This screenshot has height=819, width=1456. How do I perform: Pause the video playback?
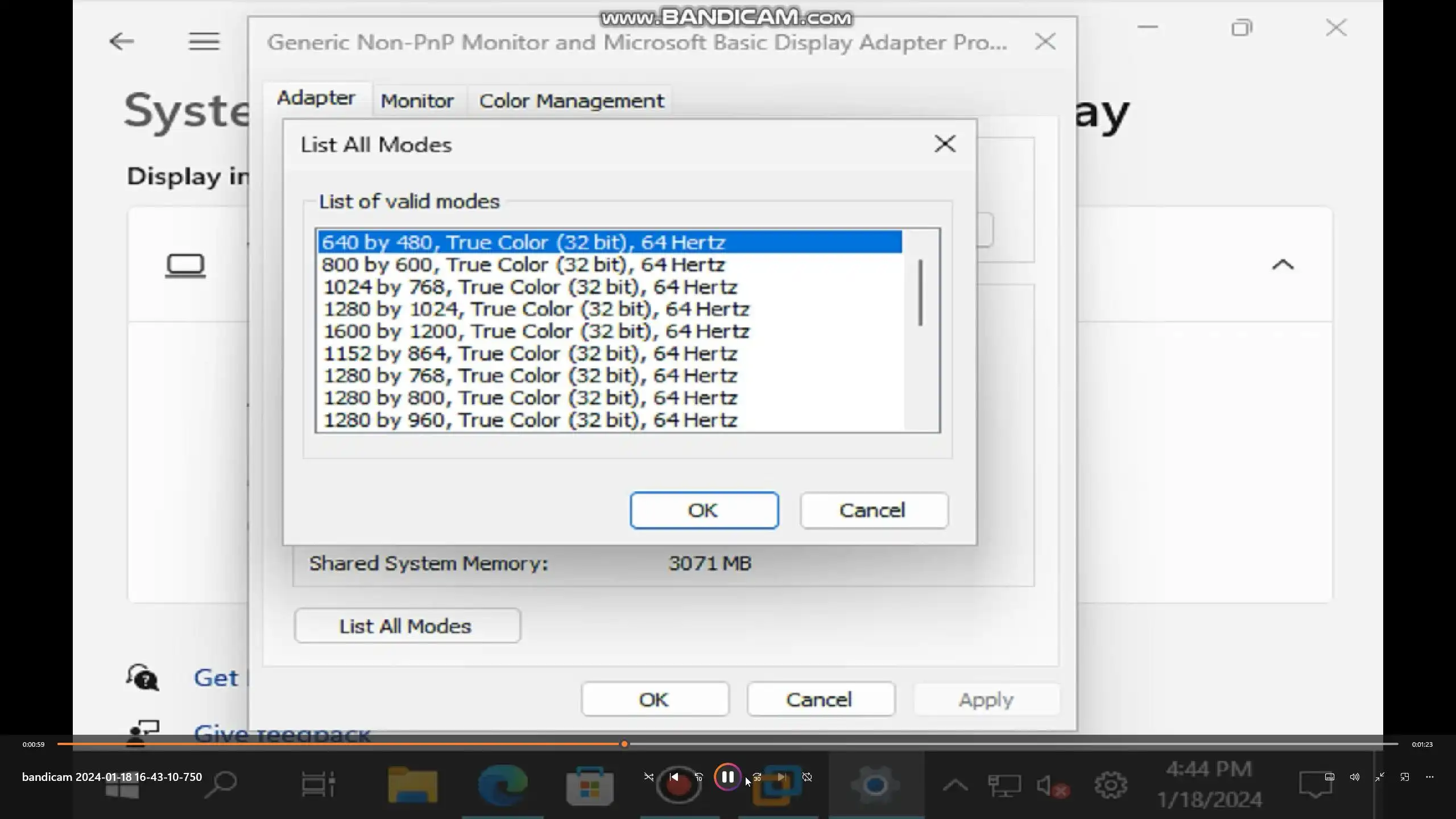coord(727,777)
